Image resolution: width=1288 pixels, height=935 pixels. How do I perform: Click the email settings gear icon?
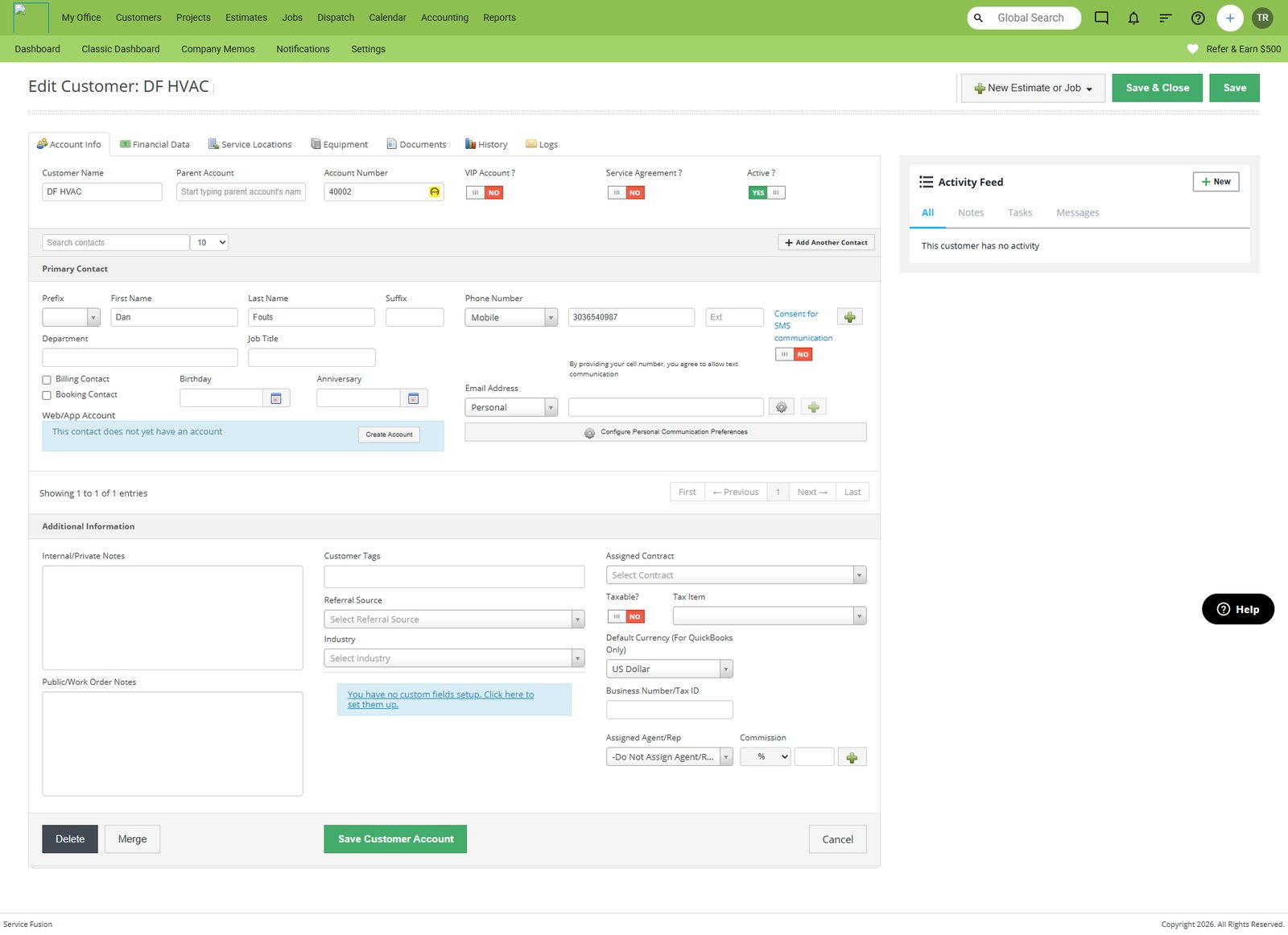[x=781, y=407]
